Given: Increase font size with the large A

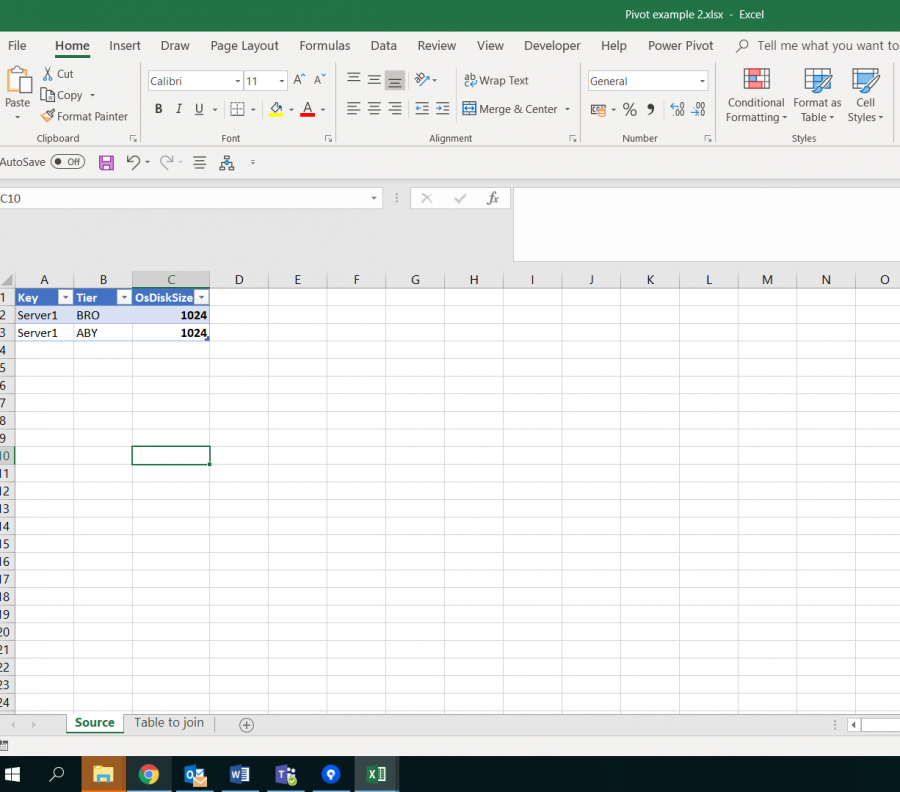Looking at the screenshot, I should tap(299, 80).
